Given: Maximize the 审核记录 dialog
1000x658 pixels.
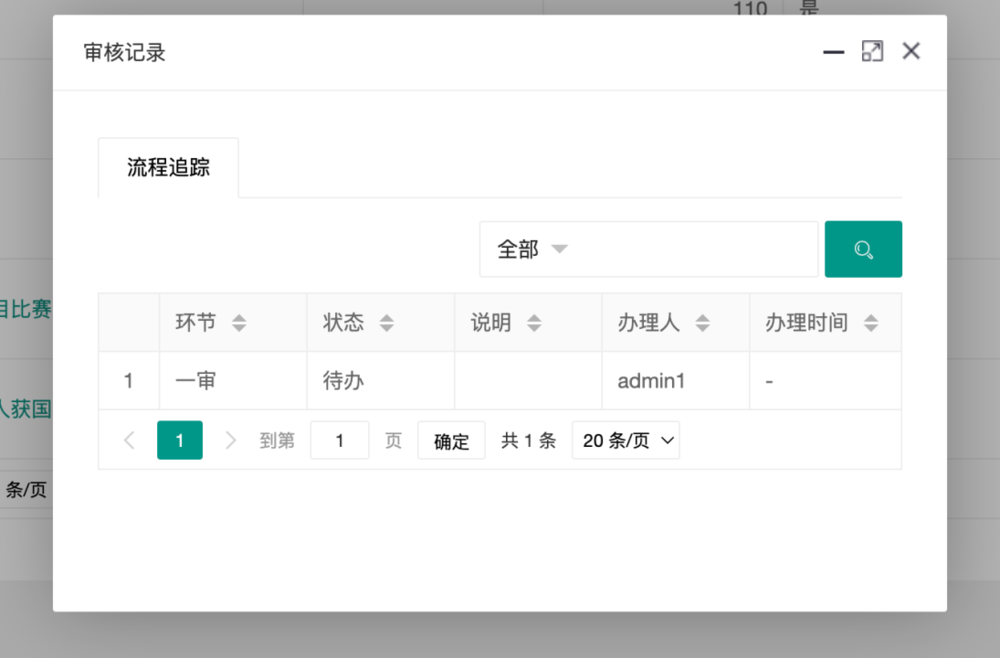Looking at the screenshot, I should click(872, 51).
